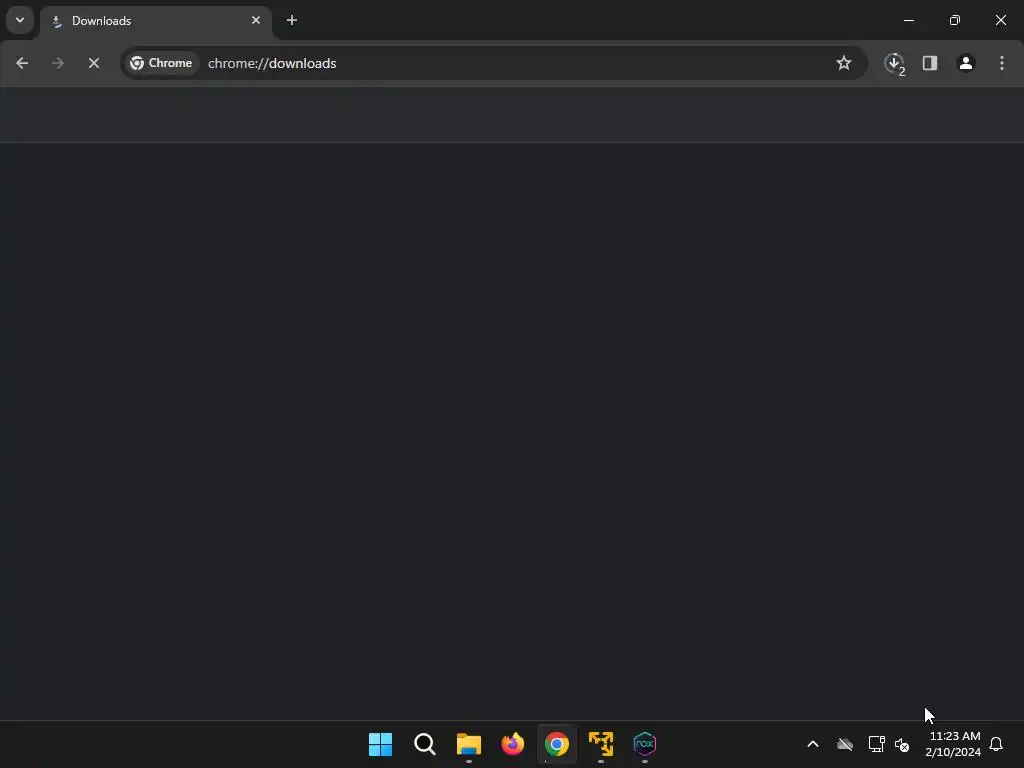1024x768 pixels.
Task: Open the profile avatar menu
Action: pyautogui.click(x=966, y=63)
